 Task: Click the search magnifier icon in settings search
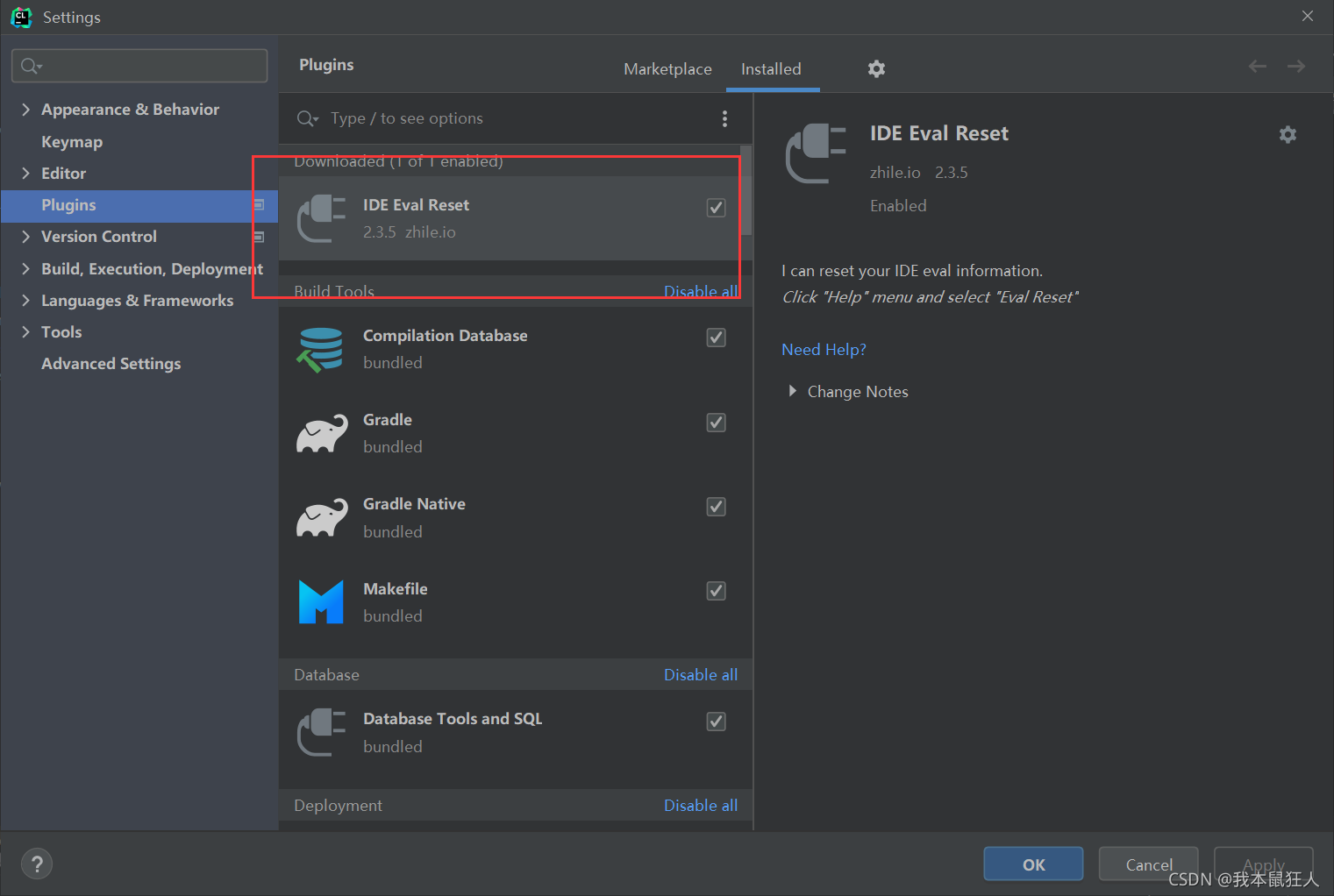point(31,66)
